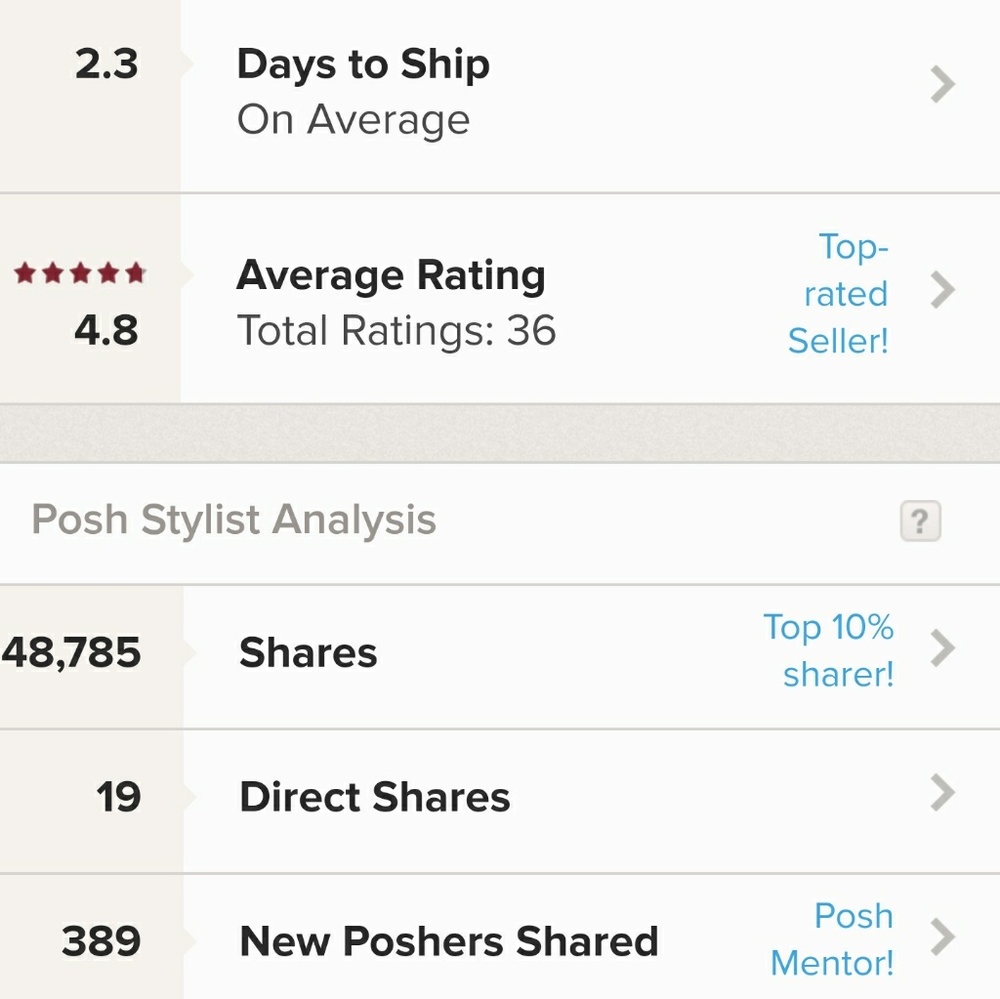Click the 2.3 days value
1000x999 pixels.
point(107,65)
